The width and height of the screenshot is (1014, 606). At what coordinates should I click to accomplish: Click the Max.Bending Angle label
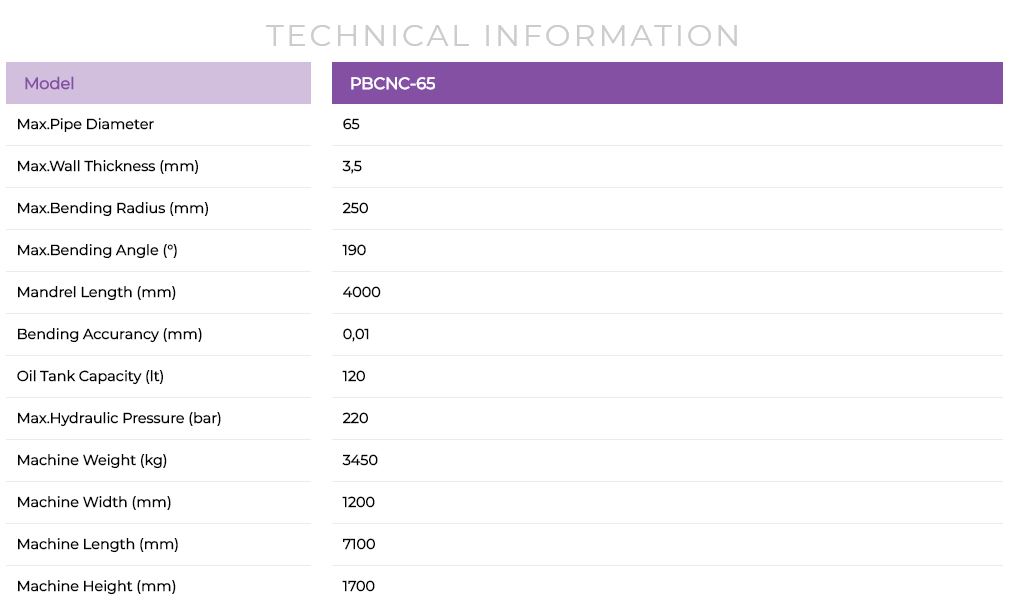coord(97,250)
